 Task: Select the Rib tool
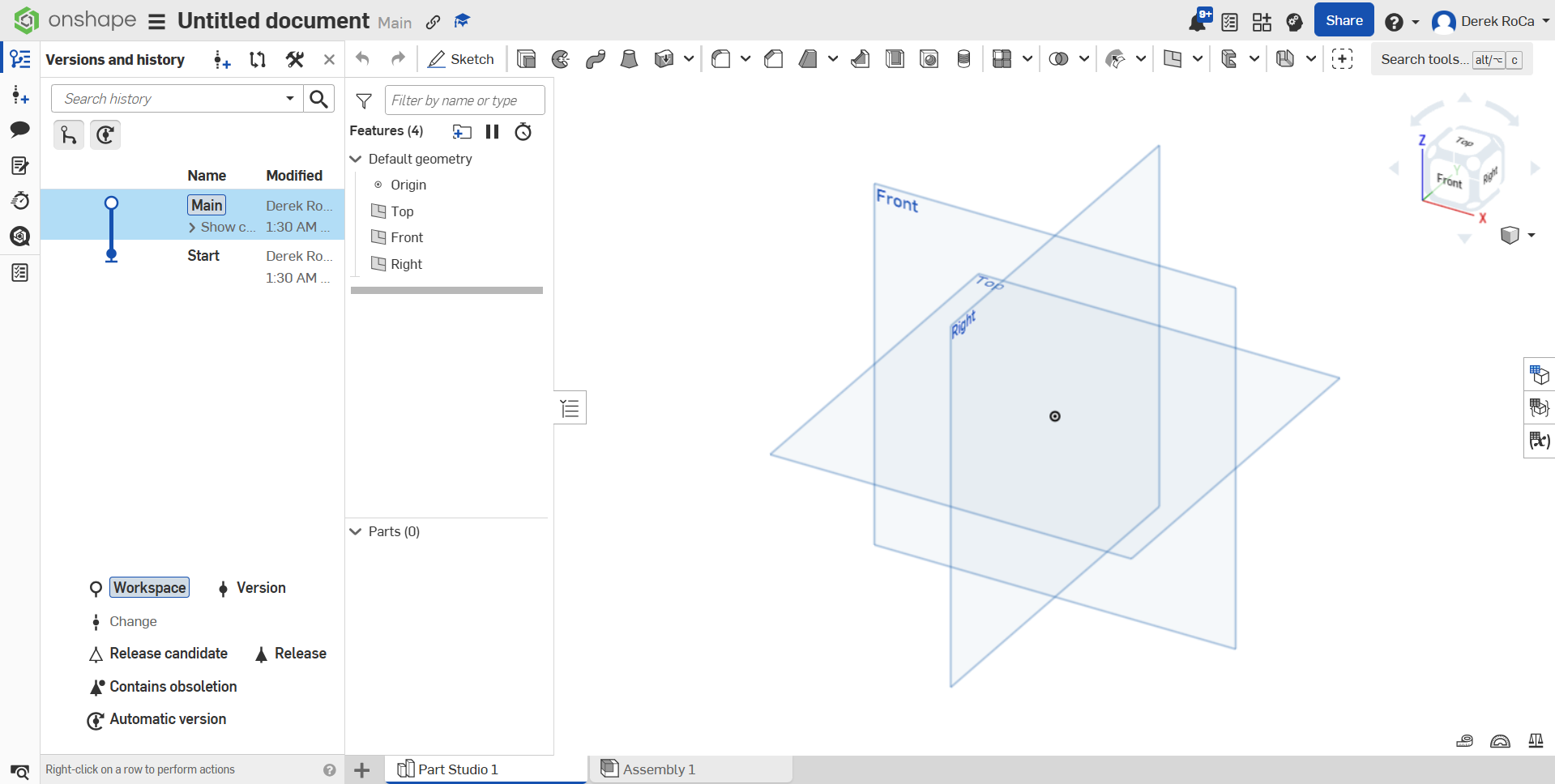coord(861,59)
